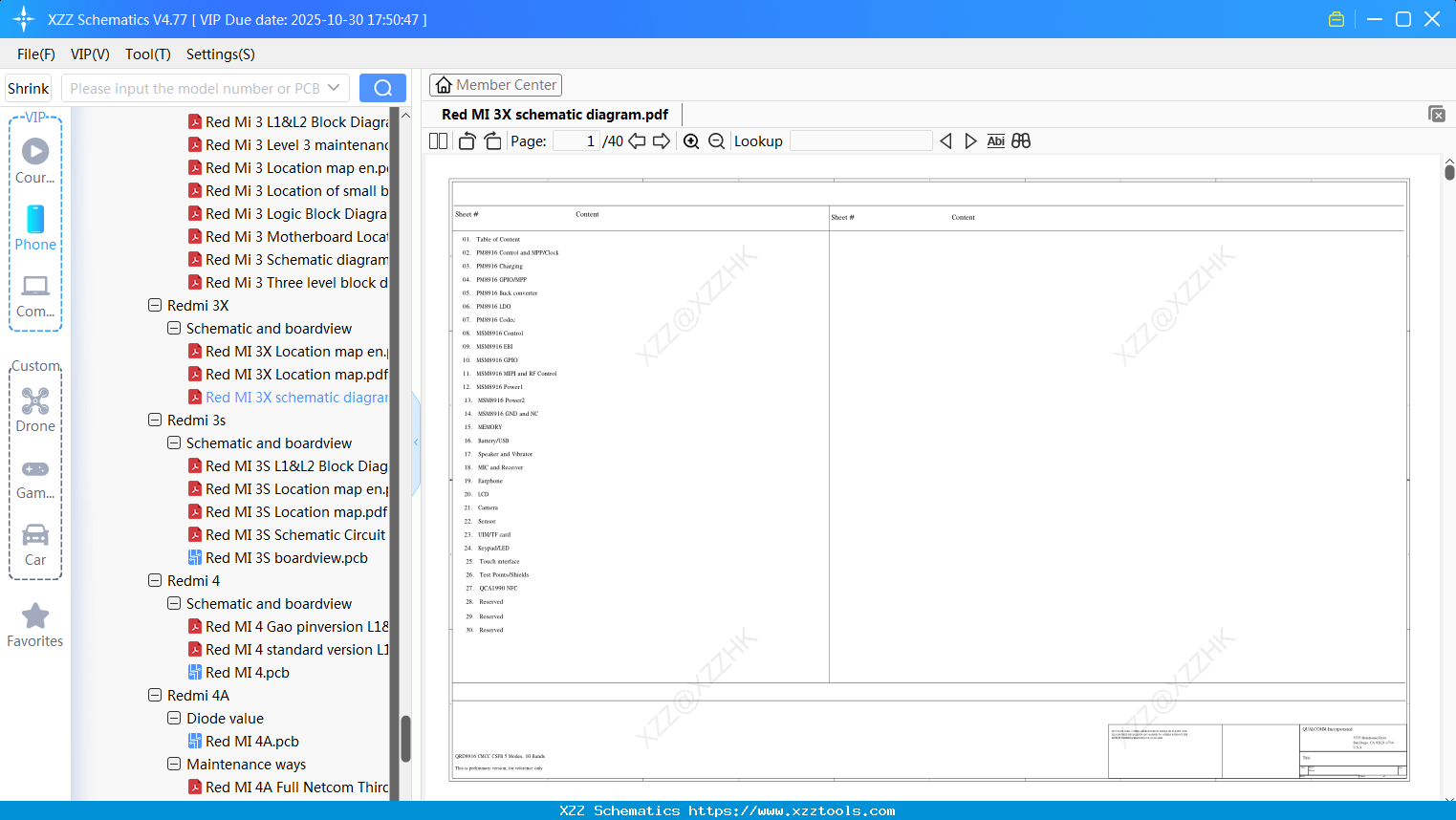
Task: Select the Red MI 3X schematic diagram.pdf tab
Action: [x=554, y=114]
